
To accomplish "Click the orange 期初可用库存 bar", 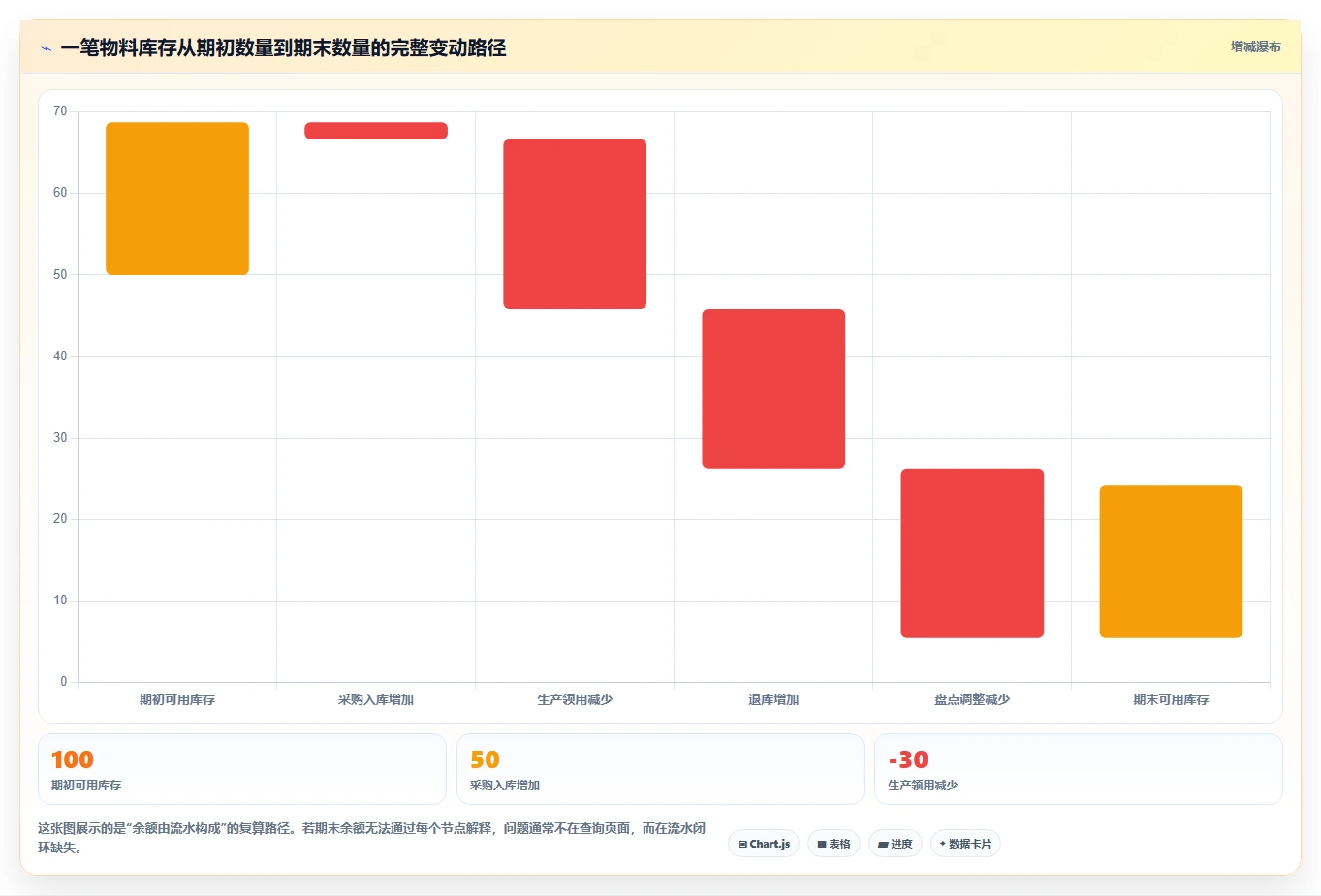I will pyautogui.click(x=177, y=199).
